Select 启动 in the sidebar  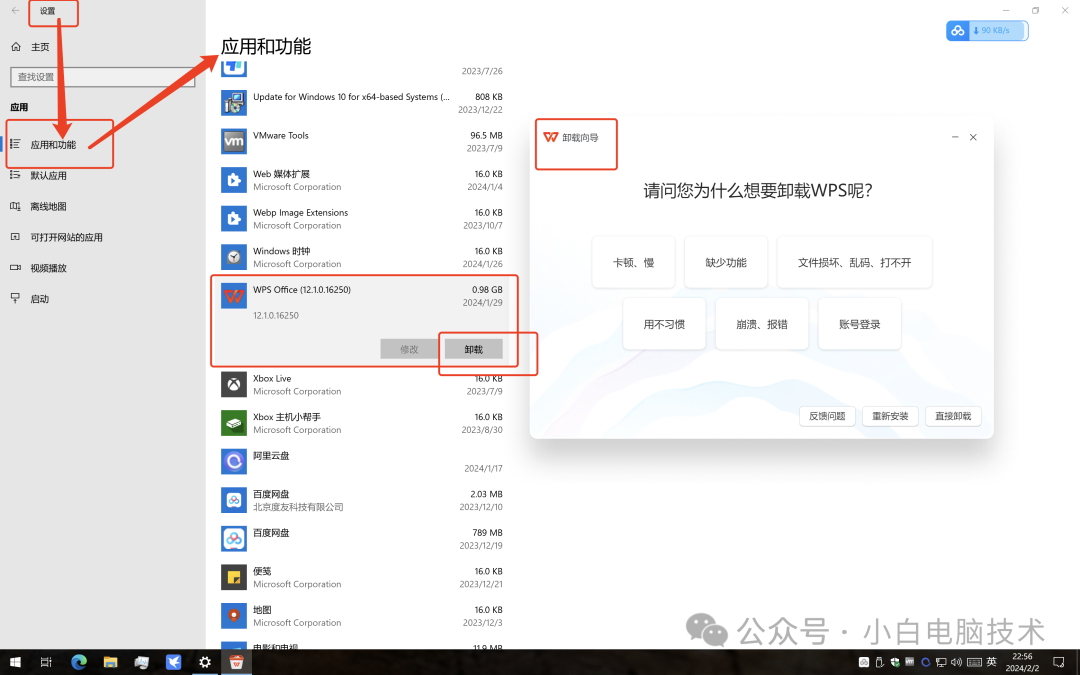point(39,299)
